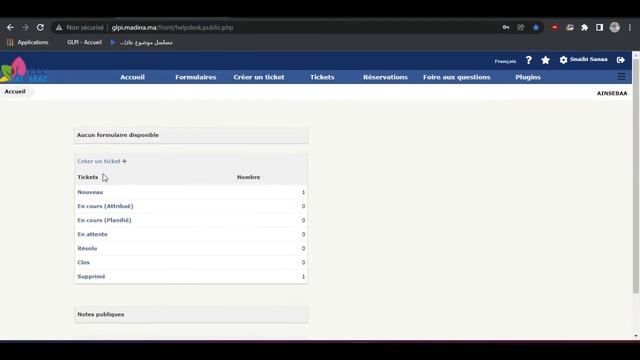640x360 pixels.
Task: Select the AINSEBAA entity
Action: coord(612,93)
